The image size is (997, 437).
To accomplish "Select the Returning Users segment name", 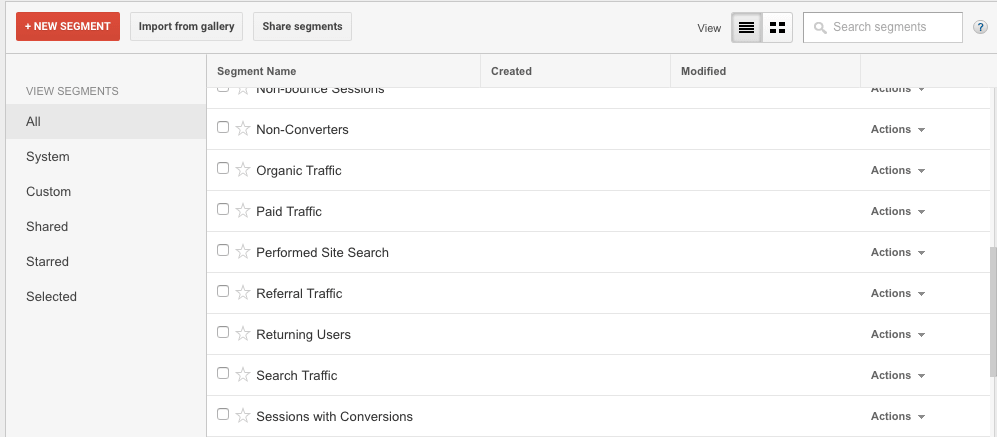I will click(x=303, y=335).
